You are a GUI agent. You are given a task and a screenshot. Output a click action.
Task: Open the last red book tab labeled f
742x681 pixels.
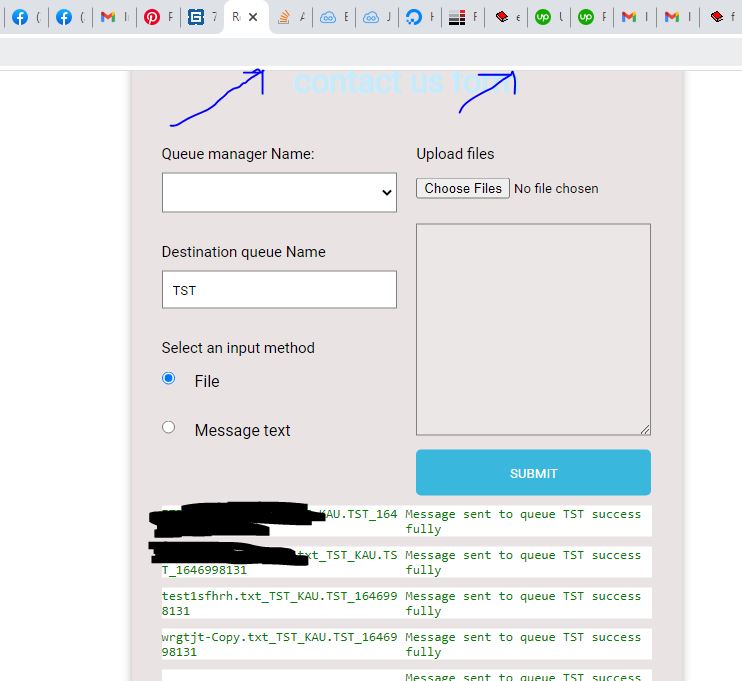[721, 18]
